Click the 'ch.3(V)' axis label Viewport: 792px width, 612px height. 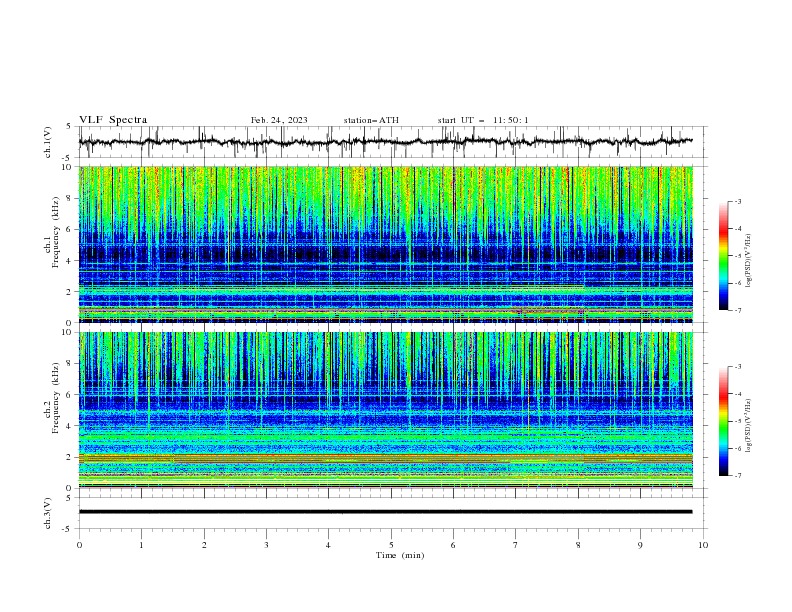(48, 513)
